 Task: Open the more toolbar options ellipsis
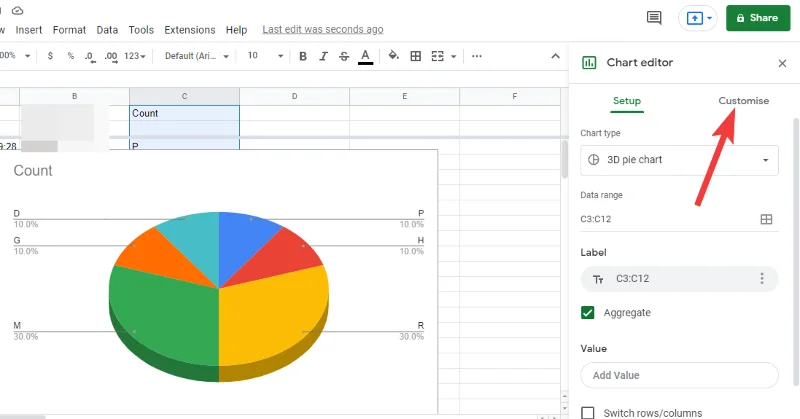coord(477,56)
